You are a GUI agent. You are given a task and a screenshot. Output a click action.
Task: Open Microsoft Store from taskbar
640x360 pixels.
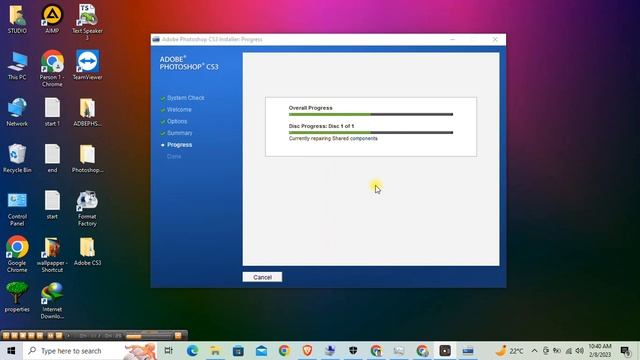click(x=238, y=351)
